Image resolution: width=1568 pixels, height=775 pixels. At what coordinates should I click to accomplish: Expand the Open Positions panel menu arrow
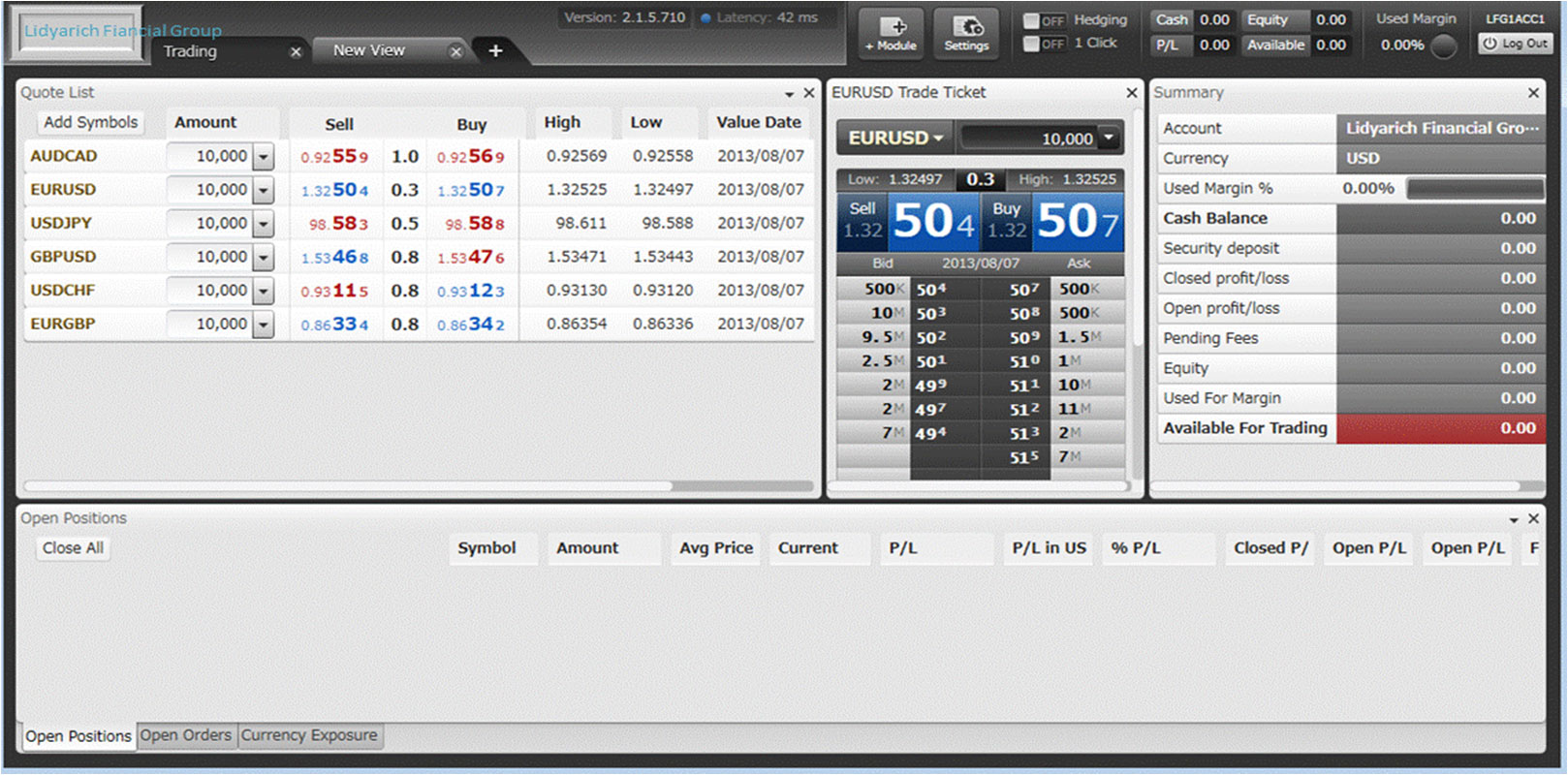1514,520
